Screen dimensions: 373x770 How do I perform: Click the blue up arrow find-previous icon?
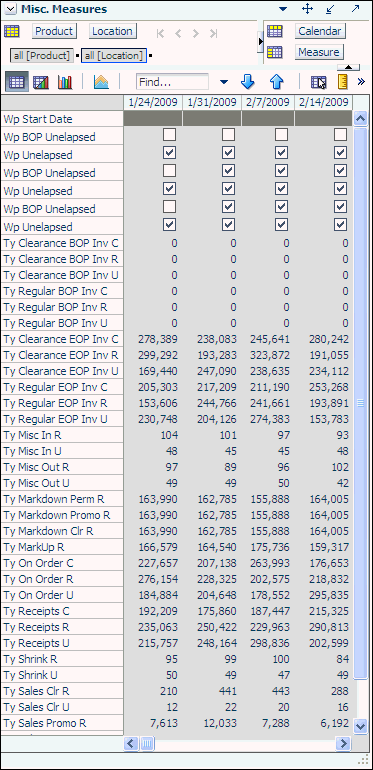[x=277, y=82]
